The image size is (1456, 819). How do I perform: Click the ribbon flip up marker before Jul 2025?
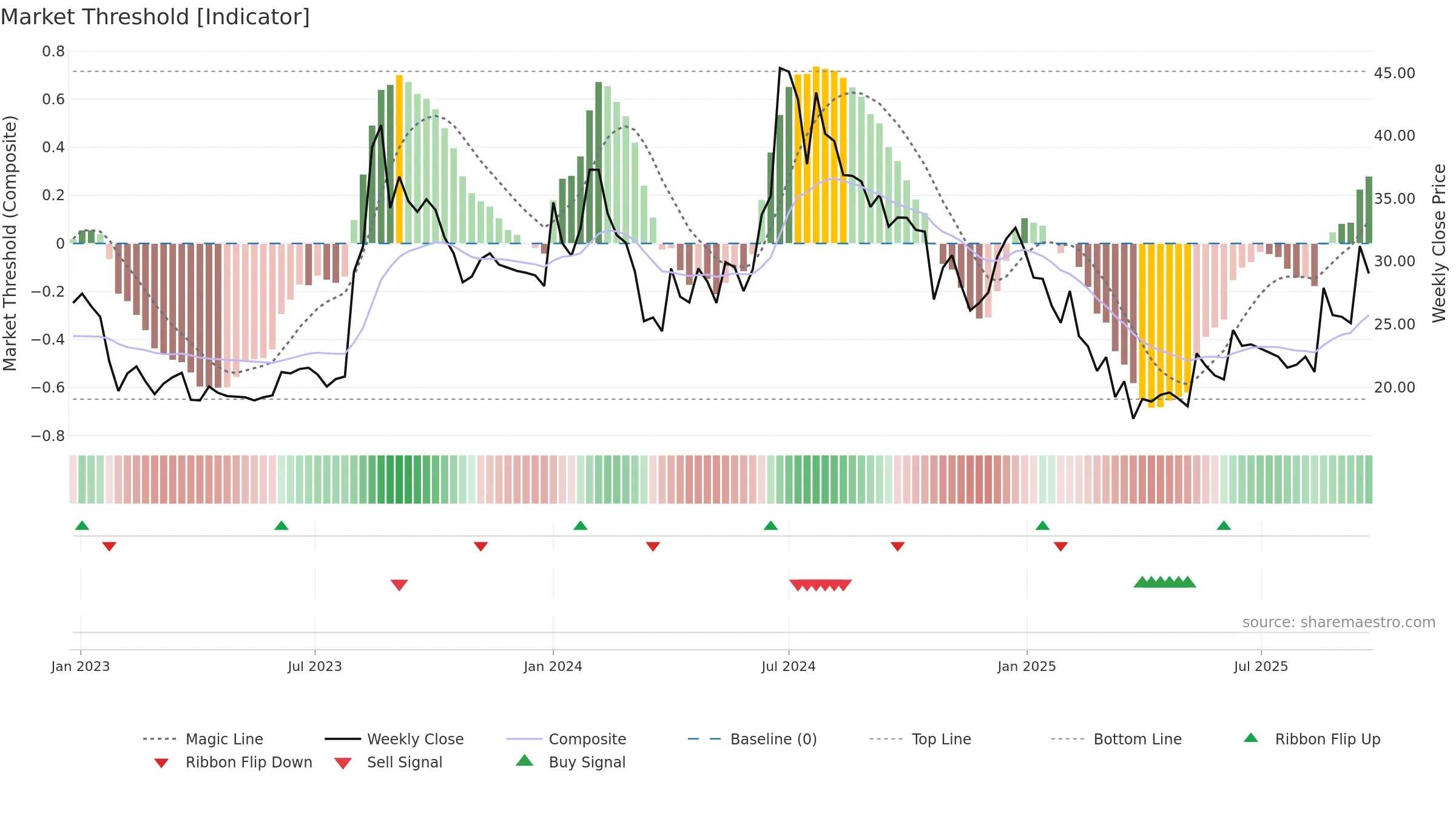[1224, 525]
